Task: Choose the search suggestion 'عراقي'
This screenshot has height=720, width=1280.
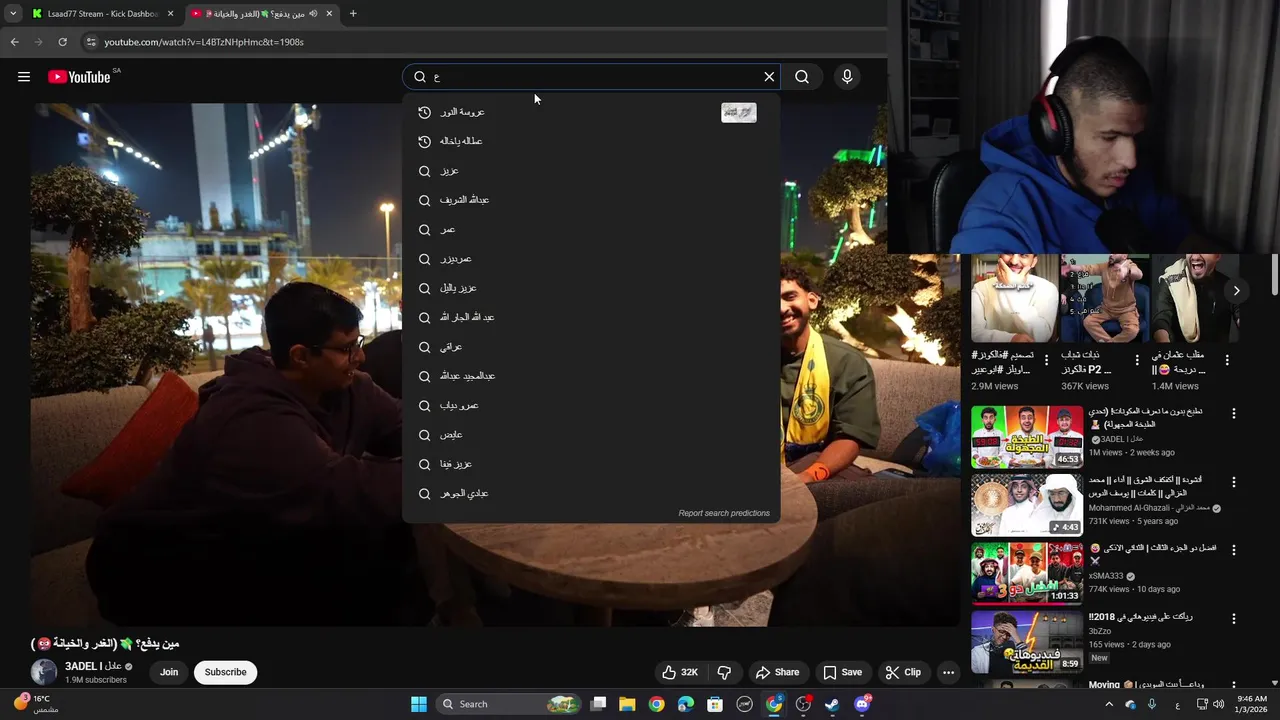Action: (x=591, y=347)
